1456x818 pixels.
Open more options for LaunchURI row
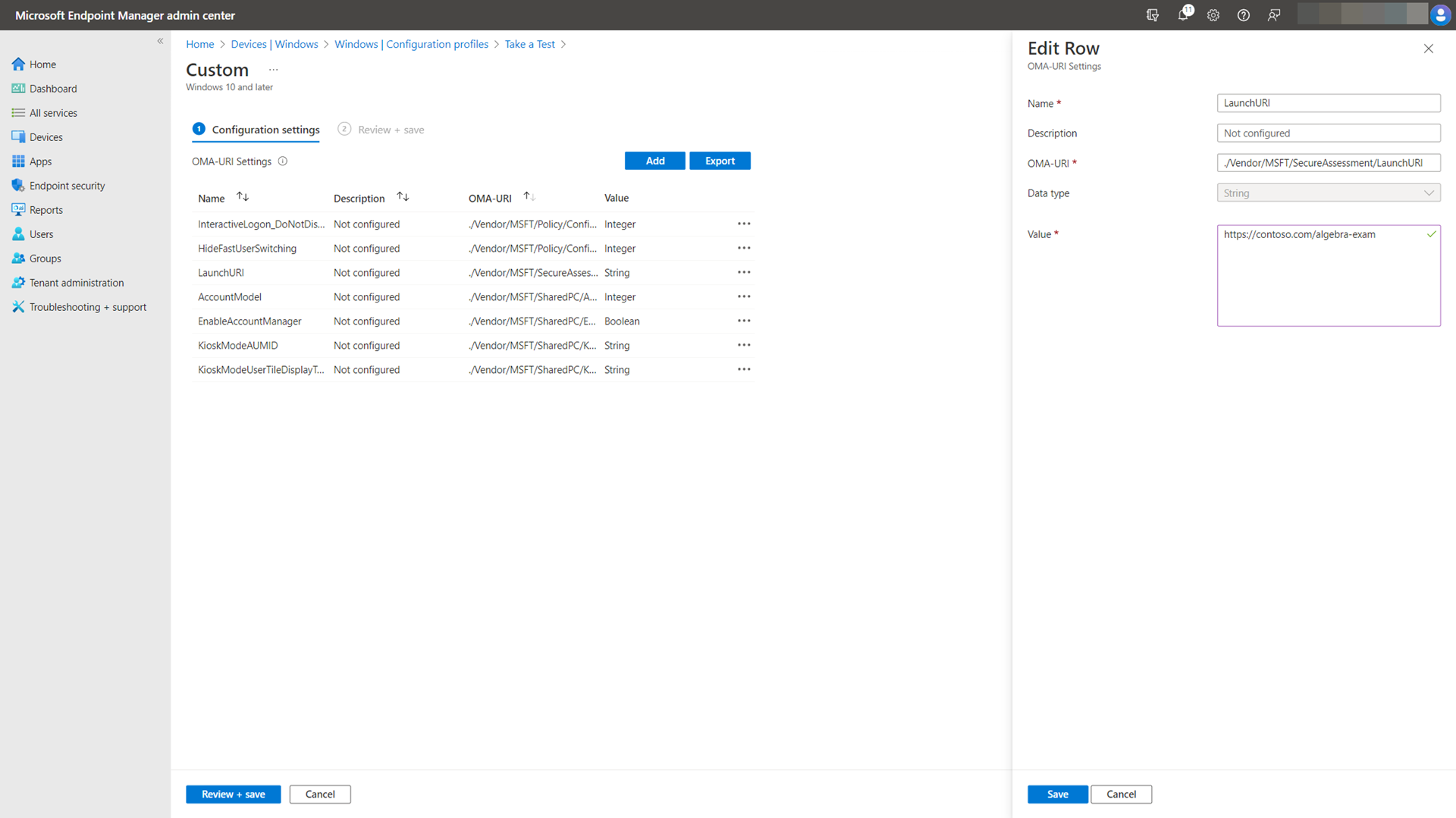(x=744, y=273)
